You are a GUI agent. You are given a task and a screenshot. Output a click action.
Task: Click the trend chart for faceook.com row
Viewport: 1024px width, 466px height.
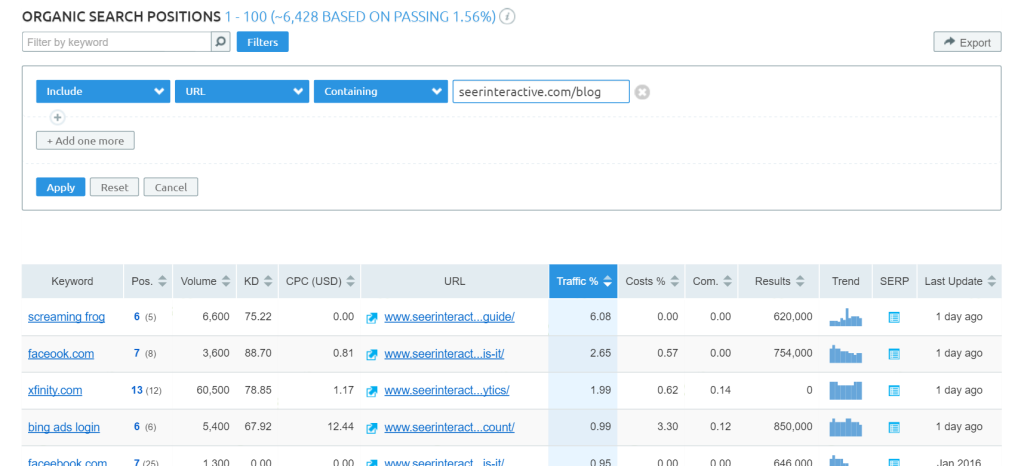[x=845, y=354]
